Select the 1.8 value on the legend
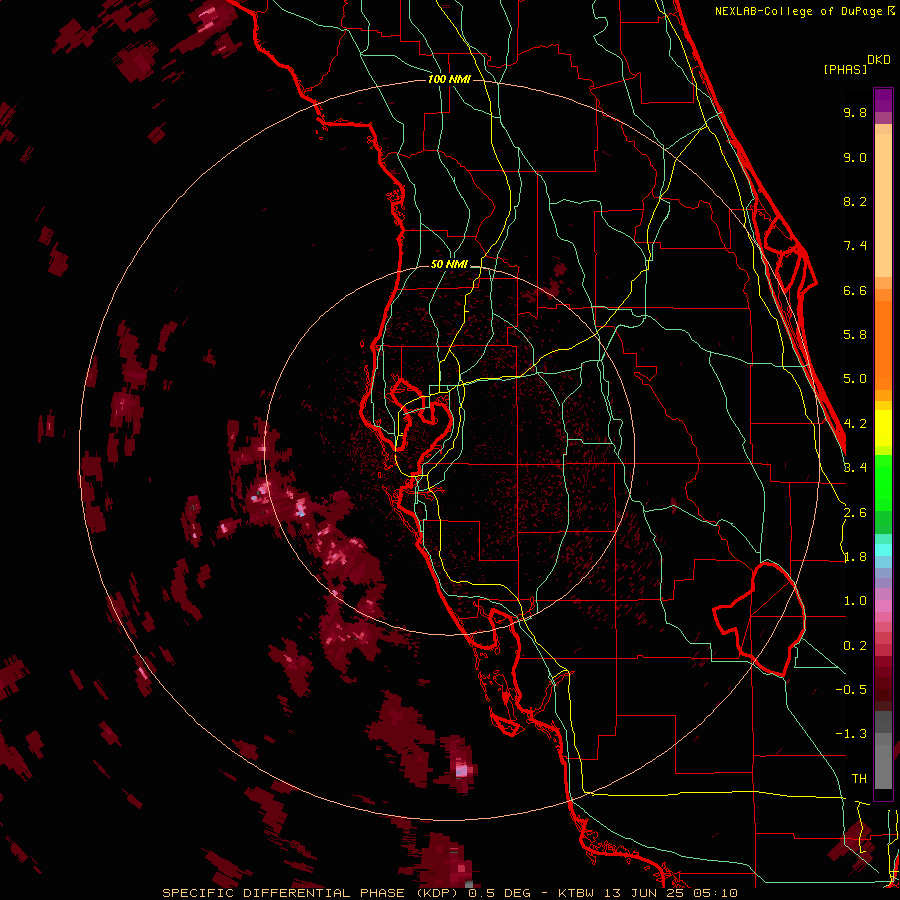This screenshot has height=900, width=900. click(855, 557)
